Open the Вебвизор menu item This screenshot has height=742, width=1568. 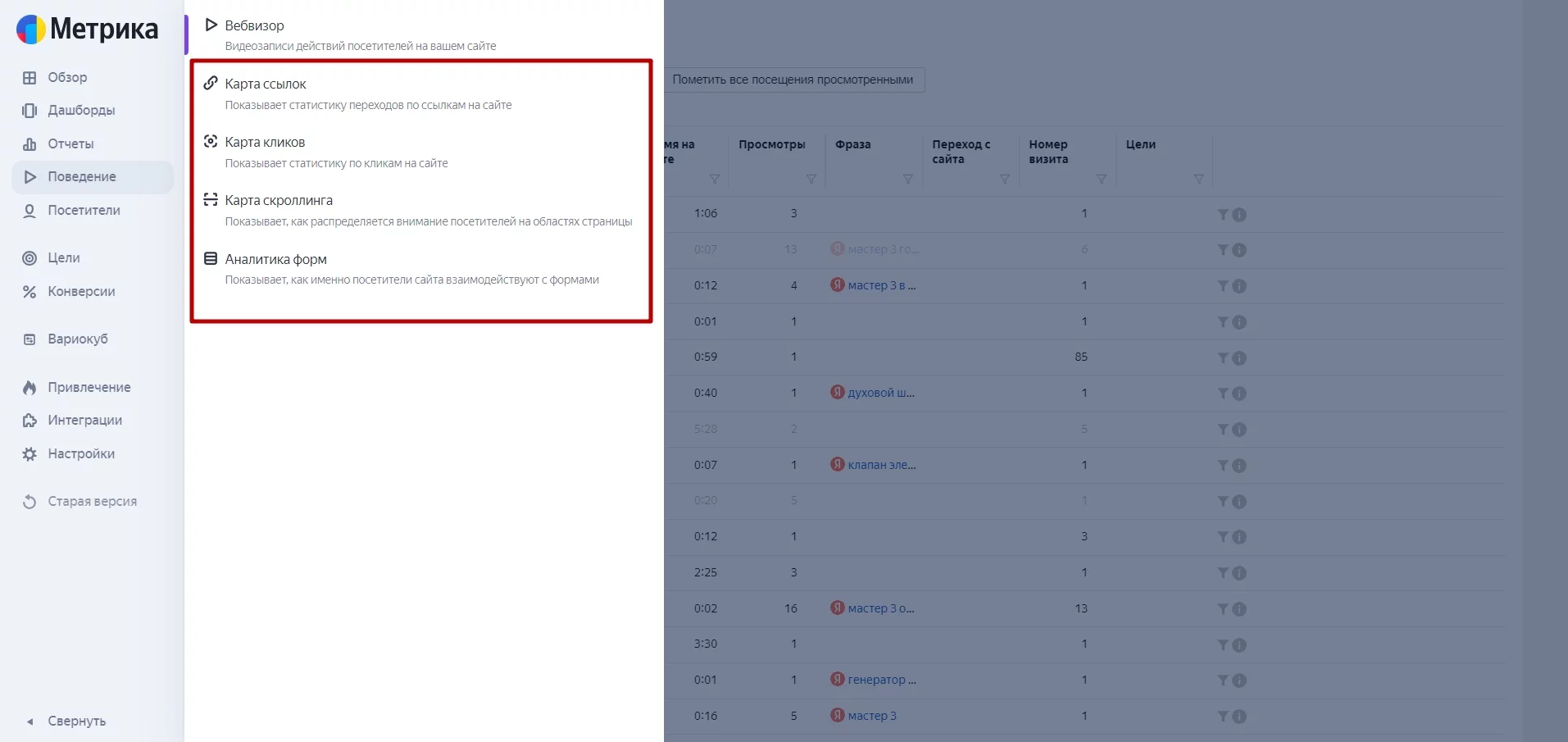click(254, 26)
